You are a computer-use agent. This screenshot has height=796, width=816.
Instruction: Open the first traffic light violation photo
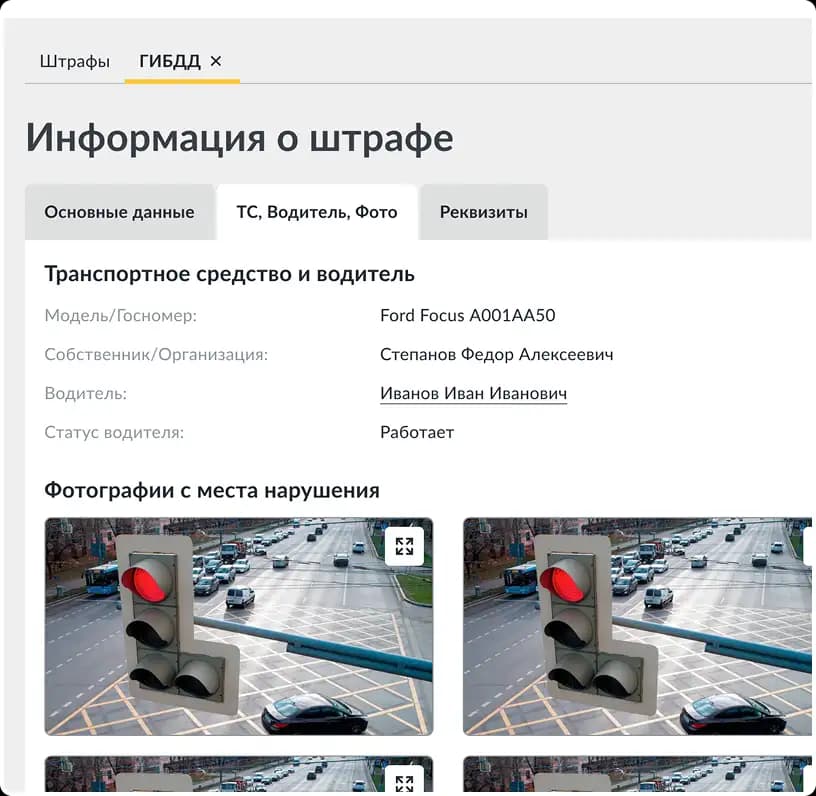pyautogui.click(x=239, y=626)
